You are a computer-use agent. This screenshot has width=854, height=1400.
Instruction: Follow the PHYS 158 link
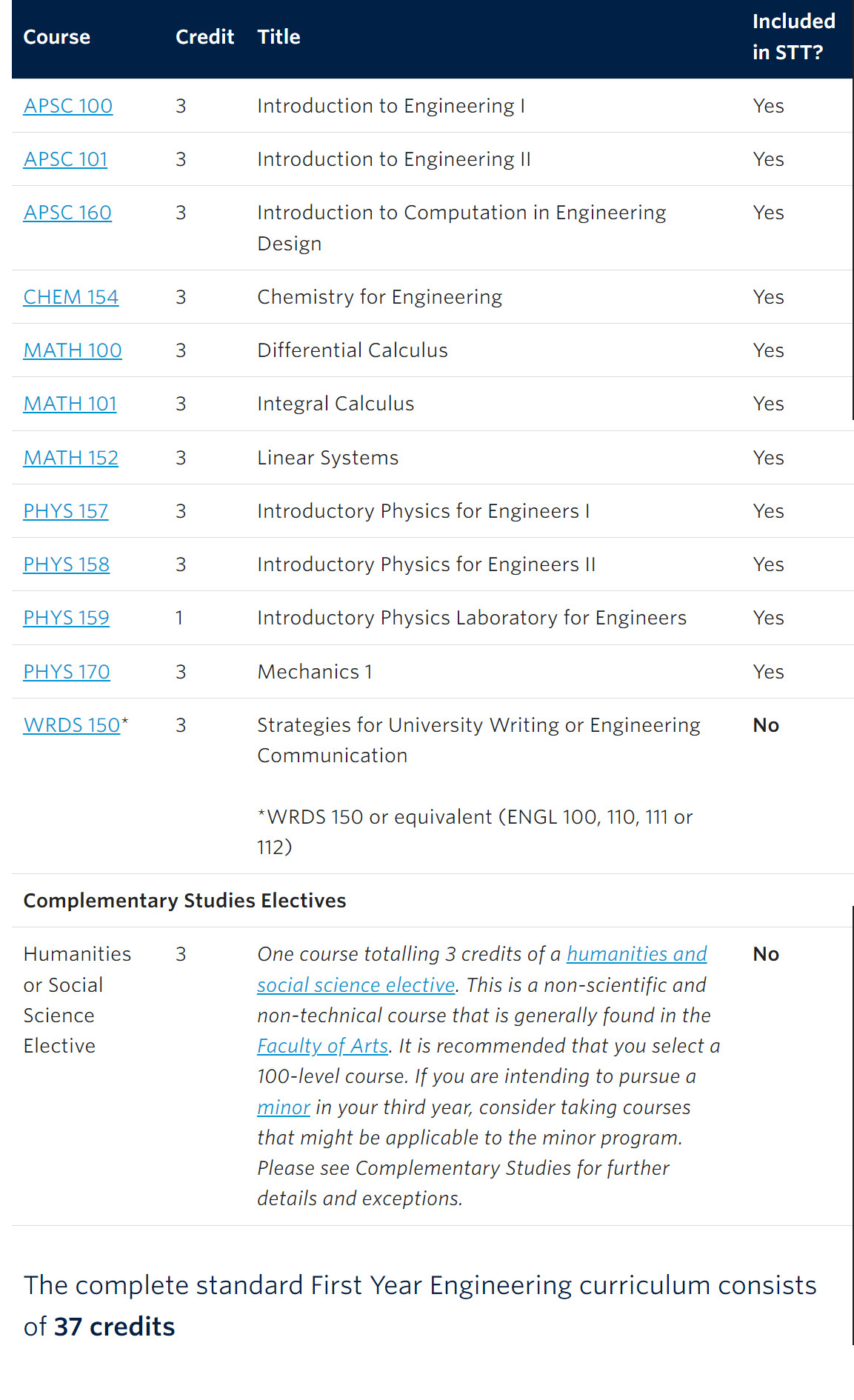(x=67, y=564)
